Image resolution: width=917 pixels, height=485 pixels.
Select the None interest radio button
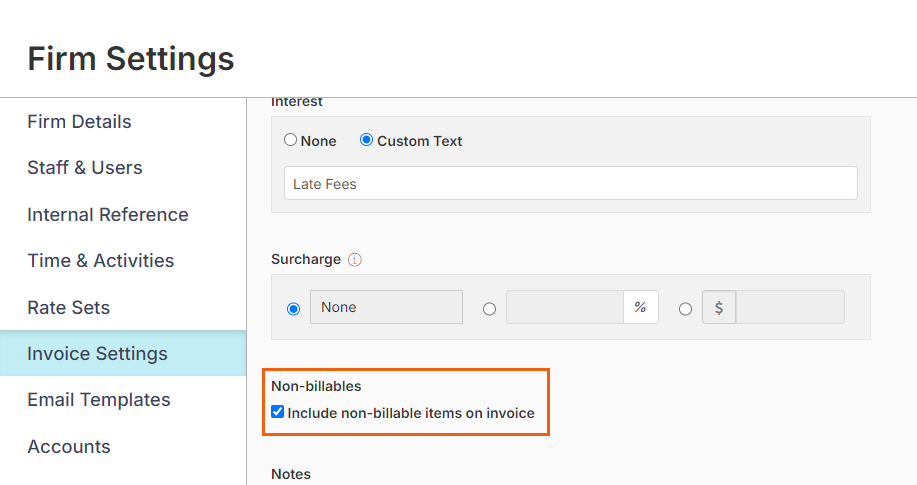click(290, 140)
